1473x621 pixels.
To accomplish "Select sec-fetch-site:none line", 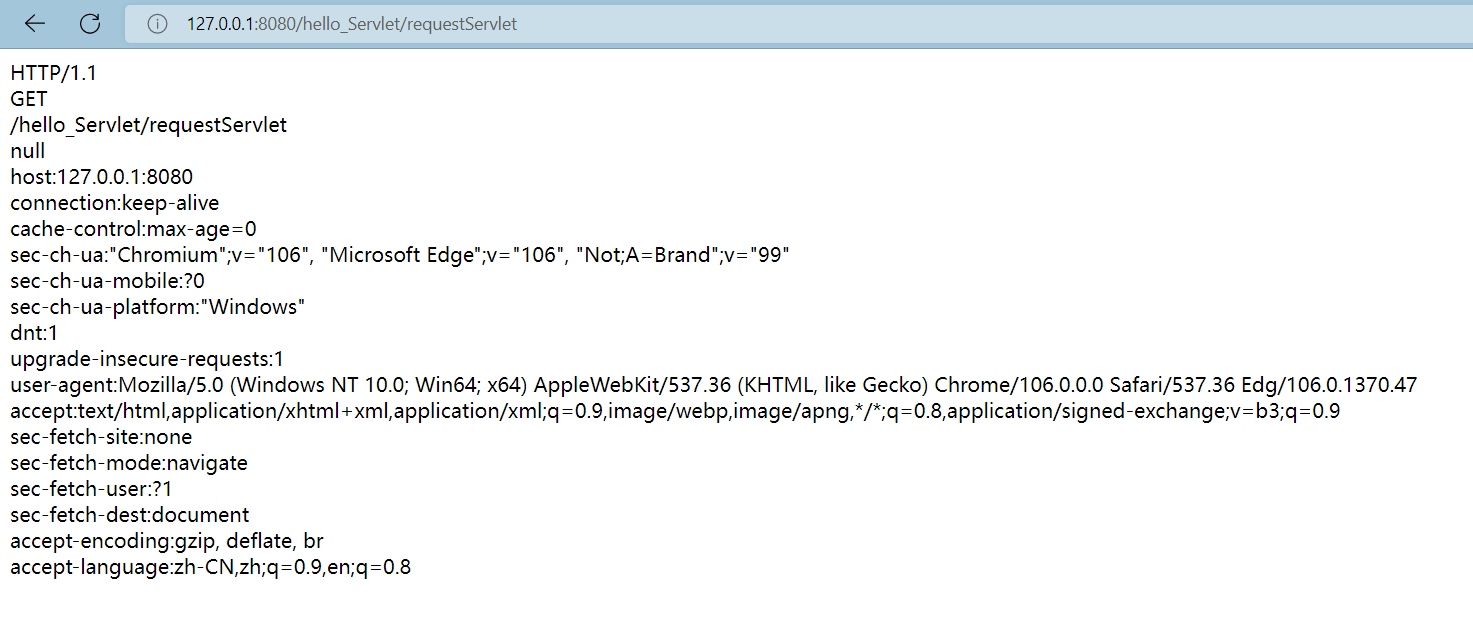I will (x=101, y=437).
